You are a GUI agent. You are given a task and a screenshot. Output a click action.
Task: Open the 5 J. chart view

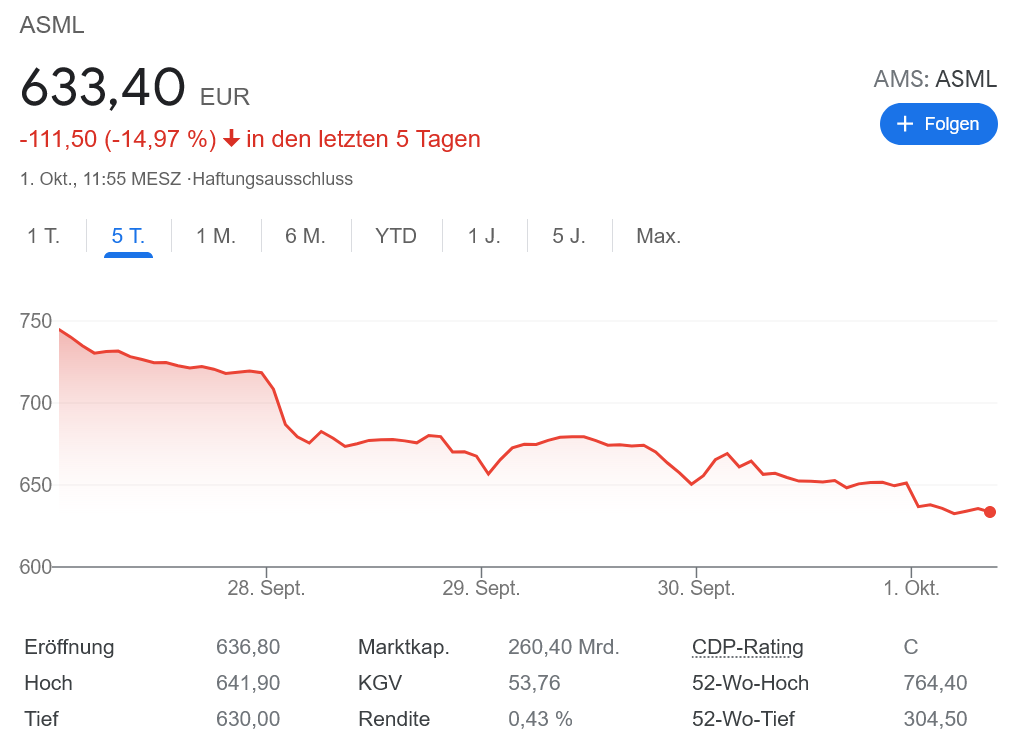[x=569, y=237]
